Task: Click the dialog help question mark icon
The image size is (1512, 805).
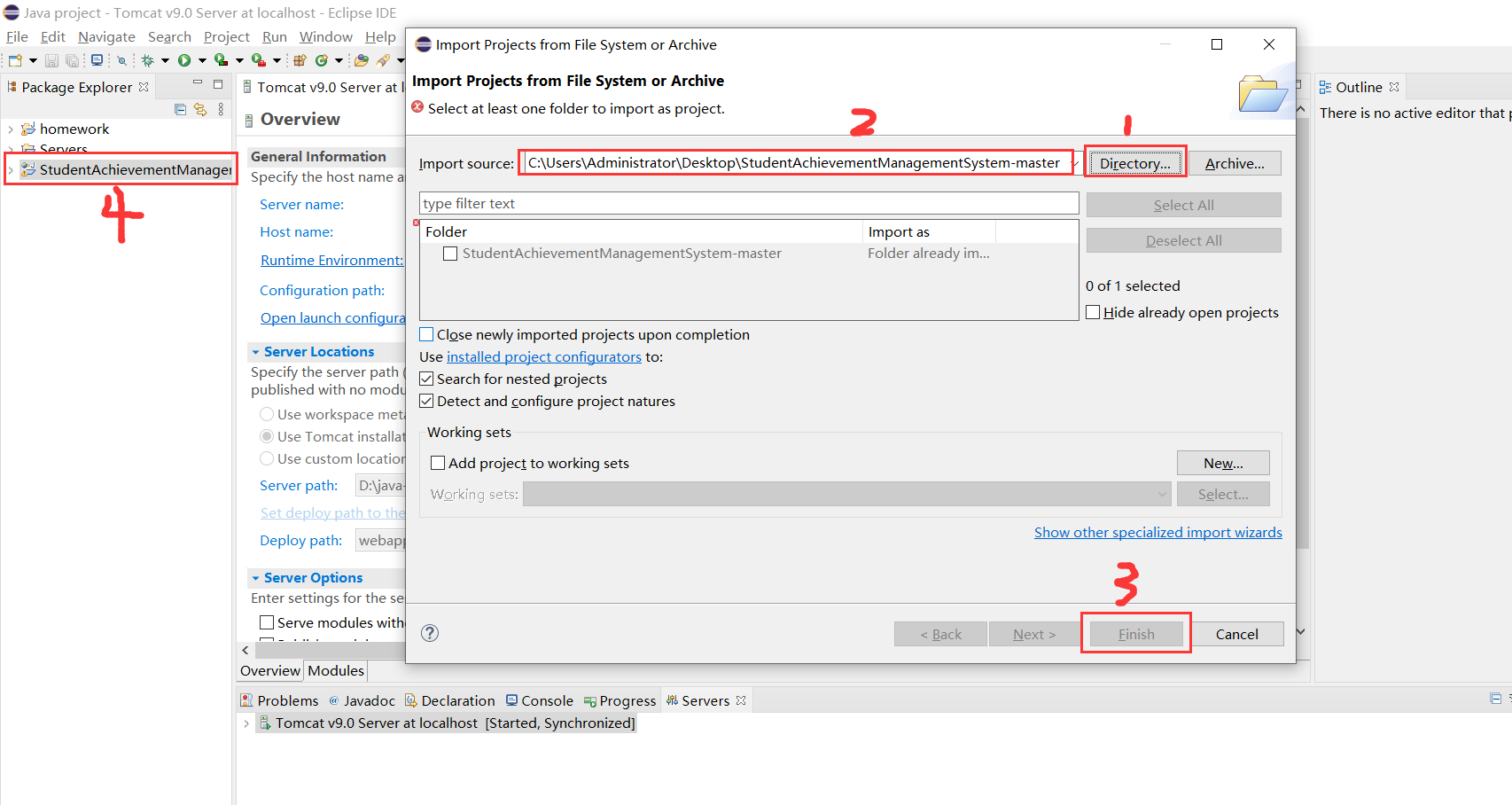Action: pos(430,633)
